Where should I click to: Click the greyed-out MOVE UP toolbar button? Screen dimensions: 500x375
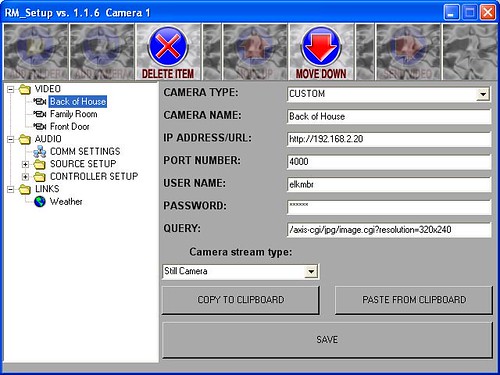(x=255, y=52)
